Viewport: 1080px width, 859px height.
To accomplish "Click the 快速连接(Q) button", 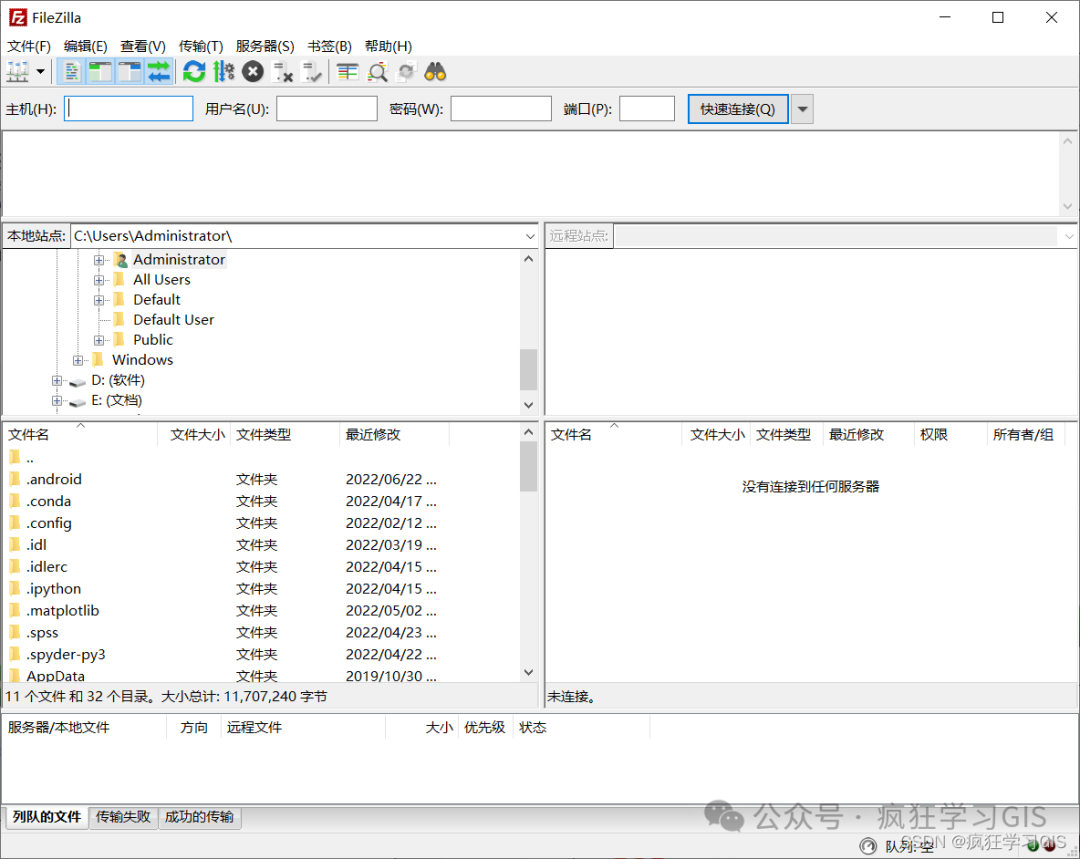I will click(738, 109).
